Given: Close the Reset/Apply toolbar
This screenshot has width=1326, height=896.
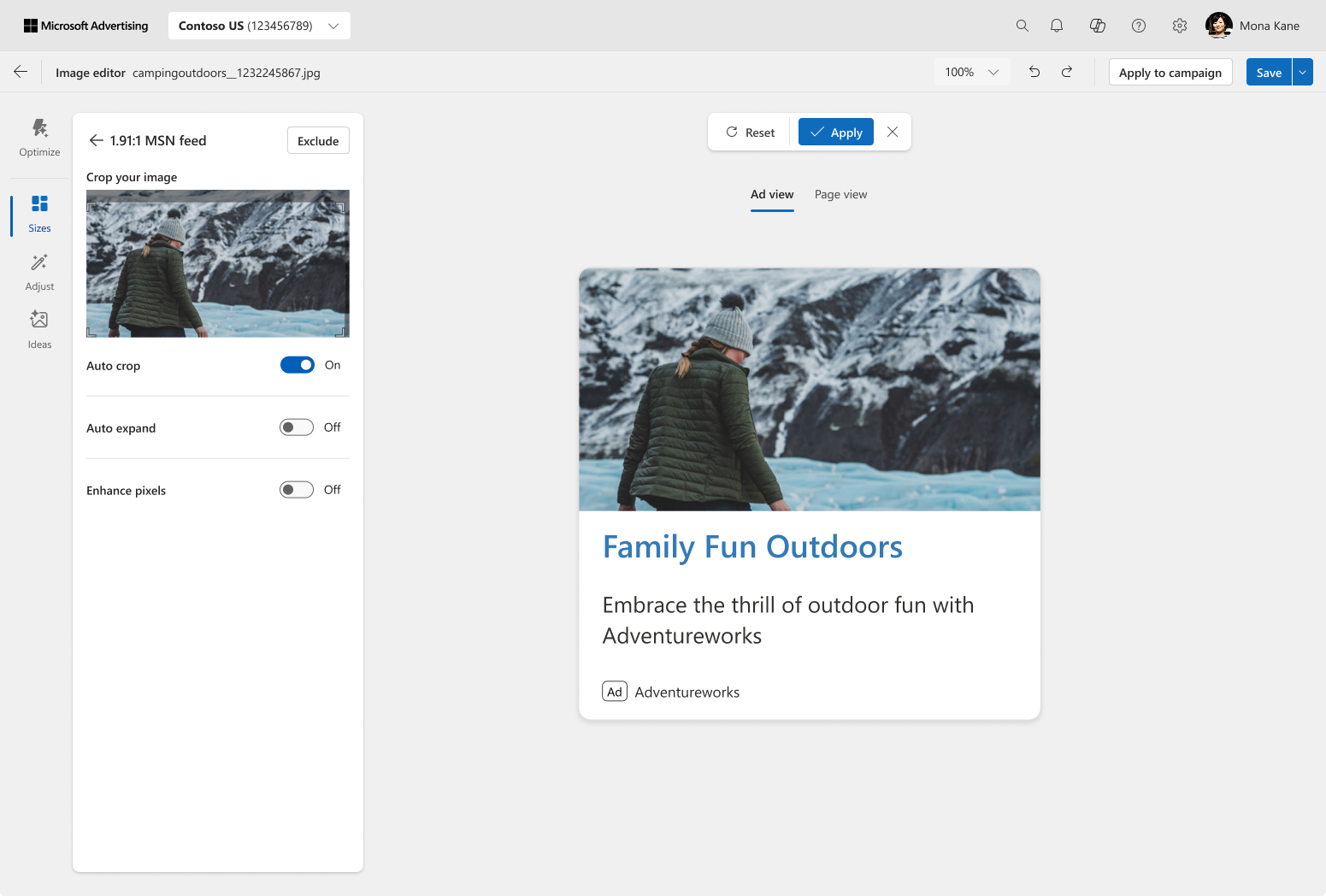Looking at the screenshot, I should coord(893,132).
